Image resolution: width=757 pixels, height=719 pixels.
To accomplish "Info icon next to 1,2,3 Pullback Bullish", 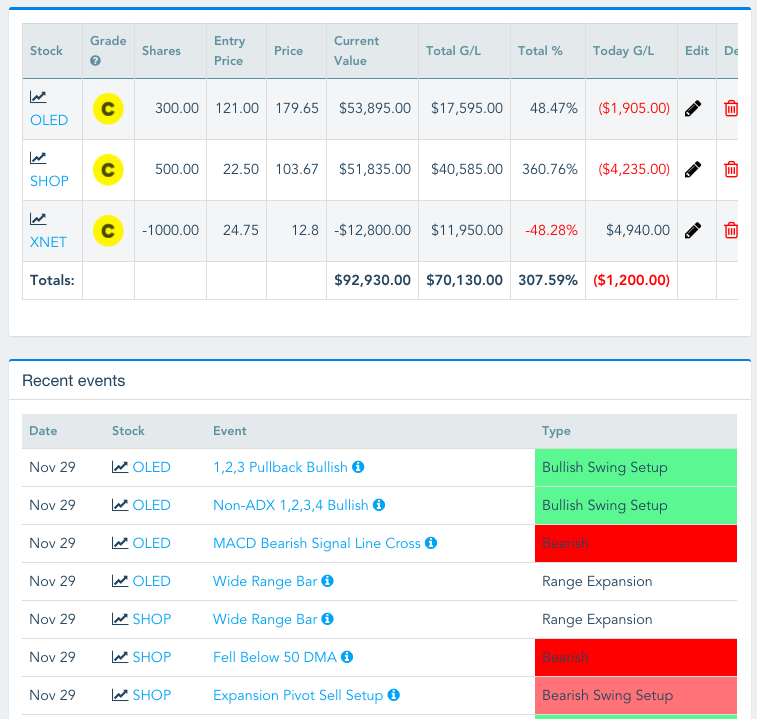I will (358, 467).
